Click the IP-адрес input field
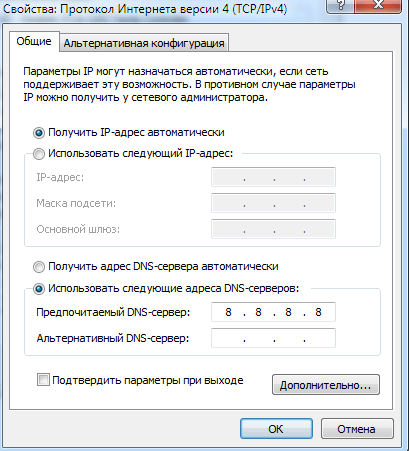This screenshot has height=451, width=409. coord(273,177)
